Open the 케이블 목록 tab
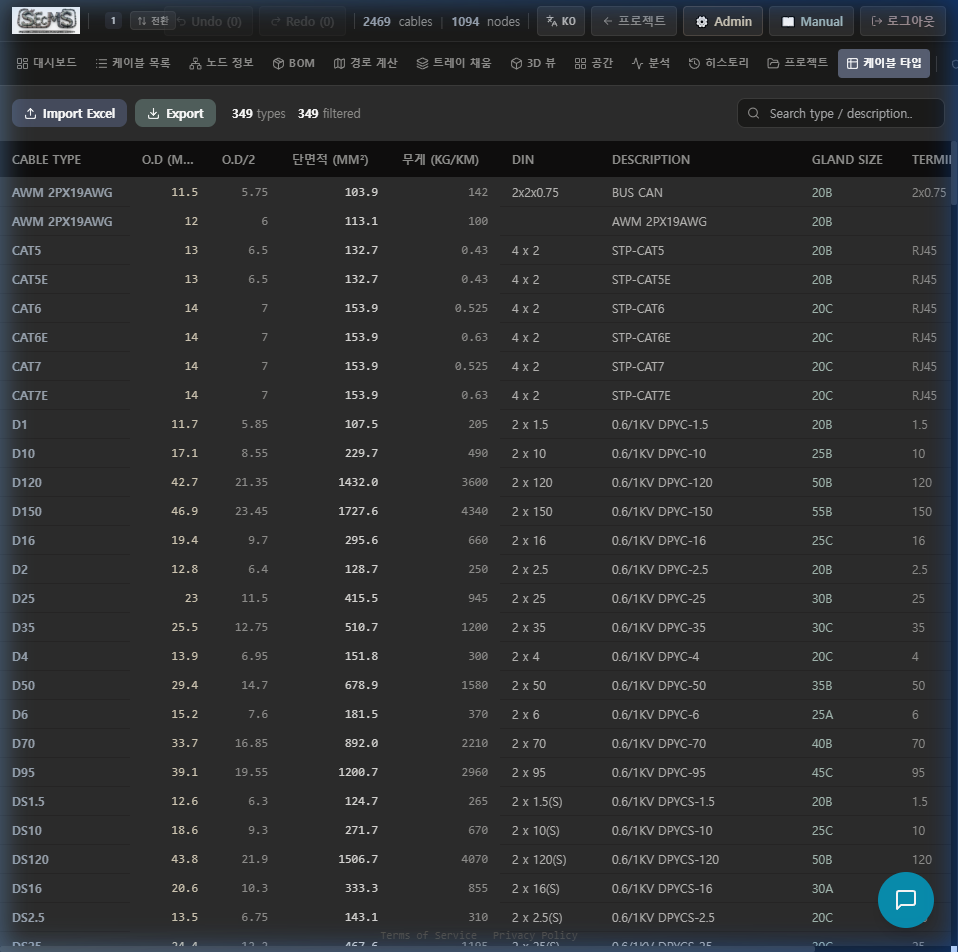The width and height of the screenshot is (958, 952). pos(133,63)
